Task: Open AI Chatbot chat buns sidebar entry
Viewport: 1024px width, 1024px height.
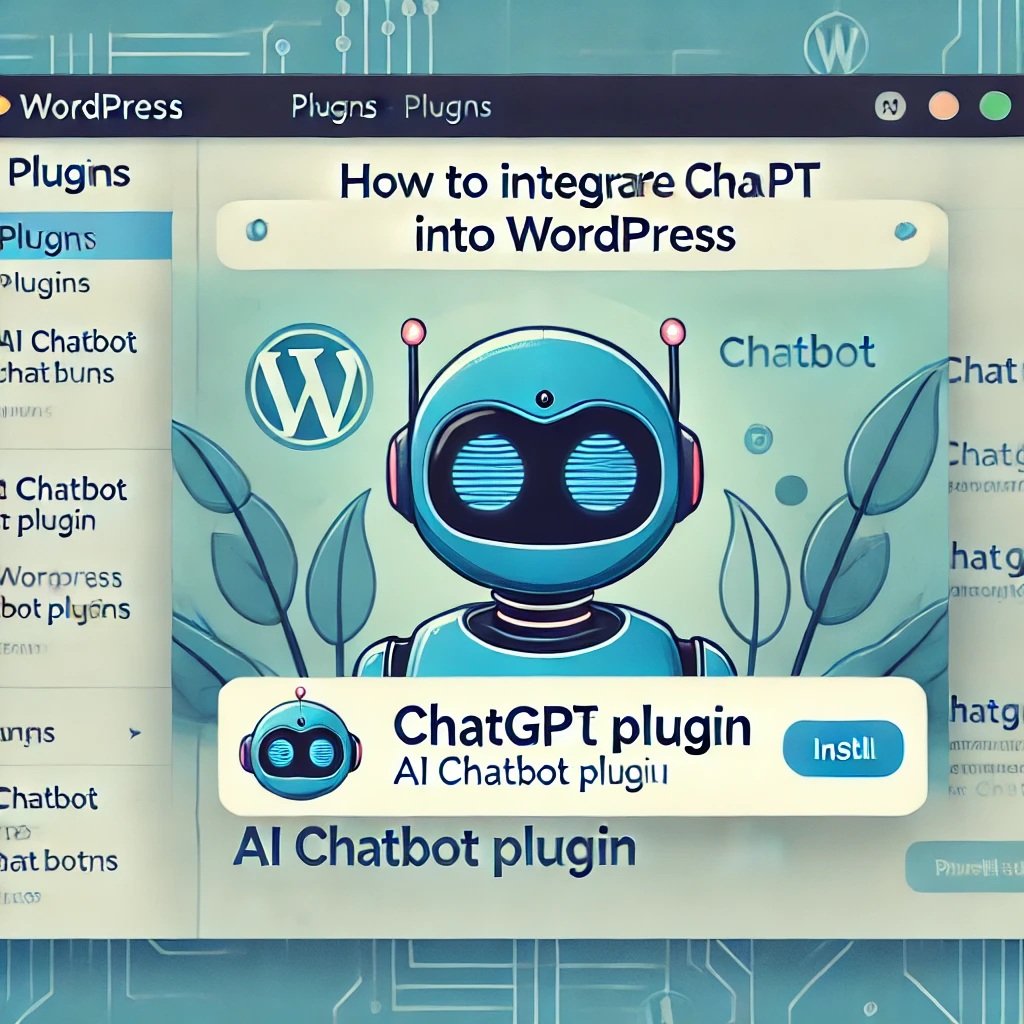Action: 68,357
